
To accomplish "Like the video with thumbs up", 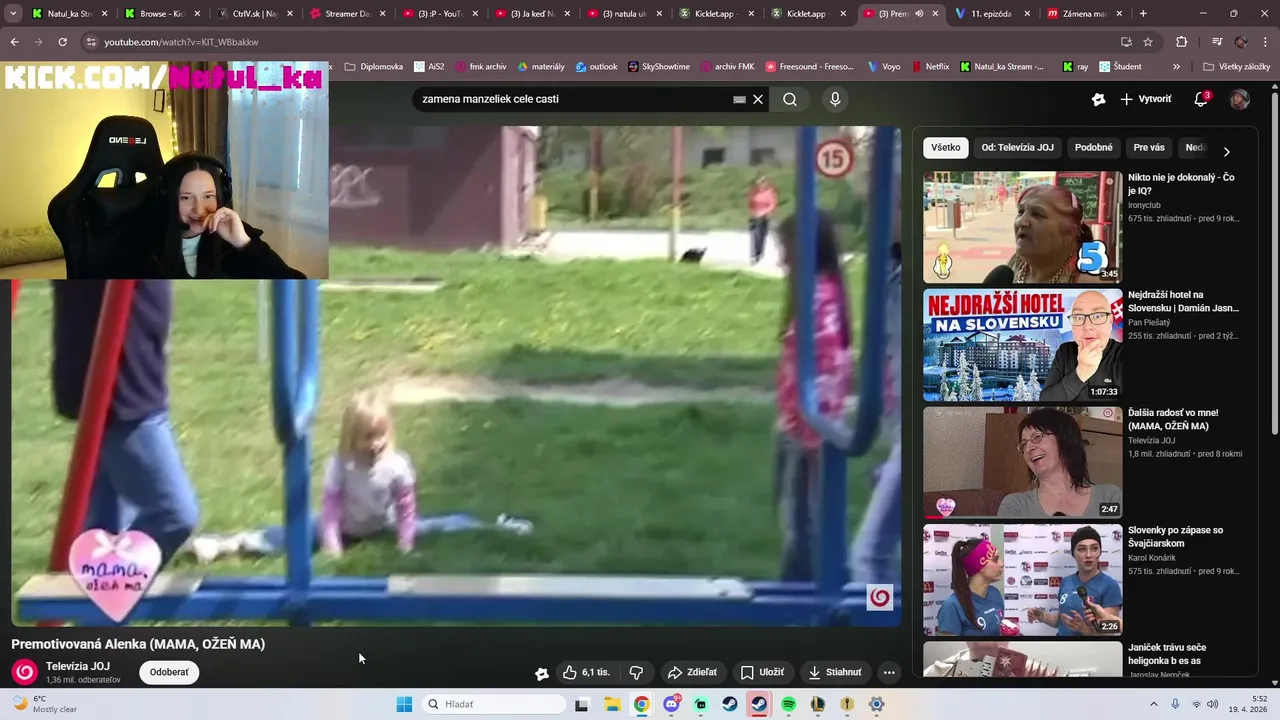I will click(586, 672).
